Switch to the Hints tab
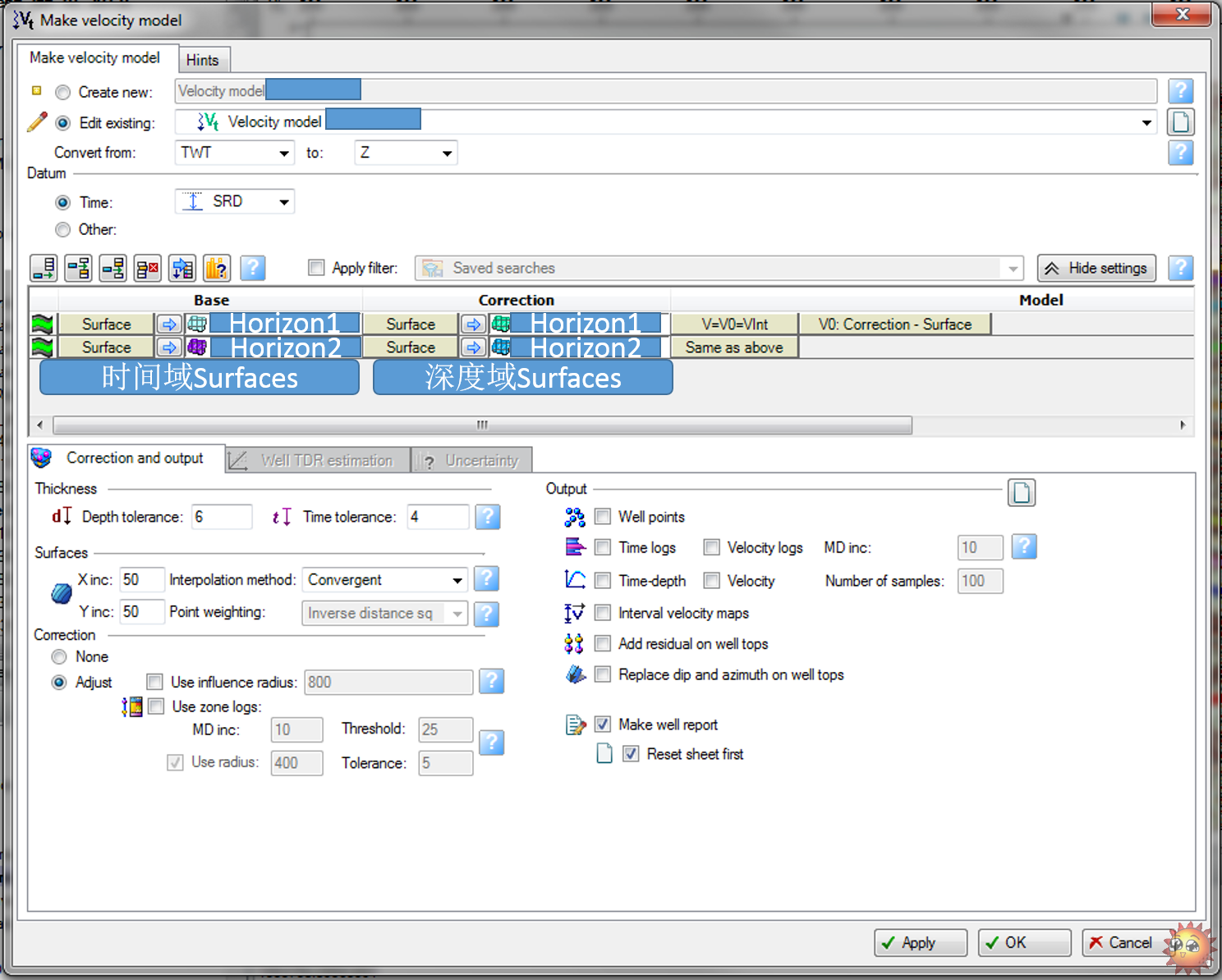This screenshot has height=980, width=1222. (x=203, y=60)
